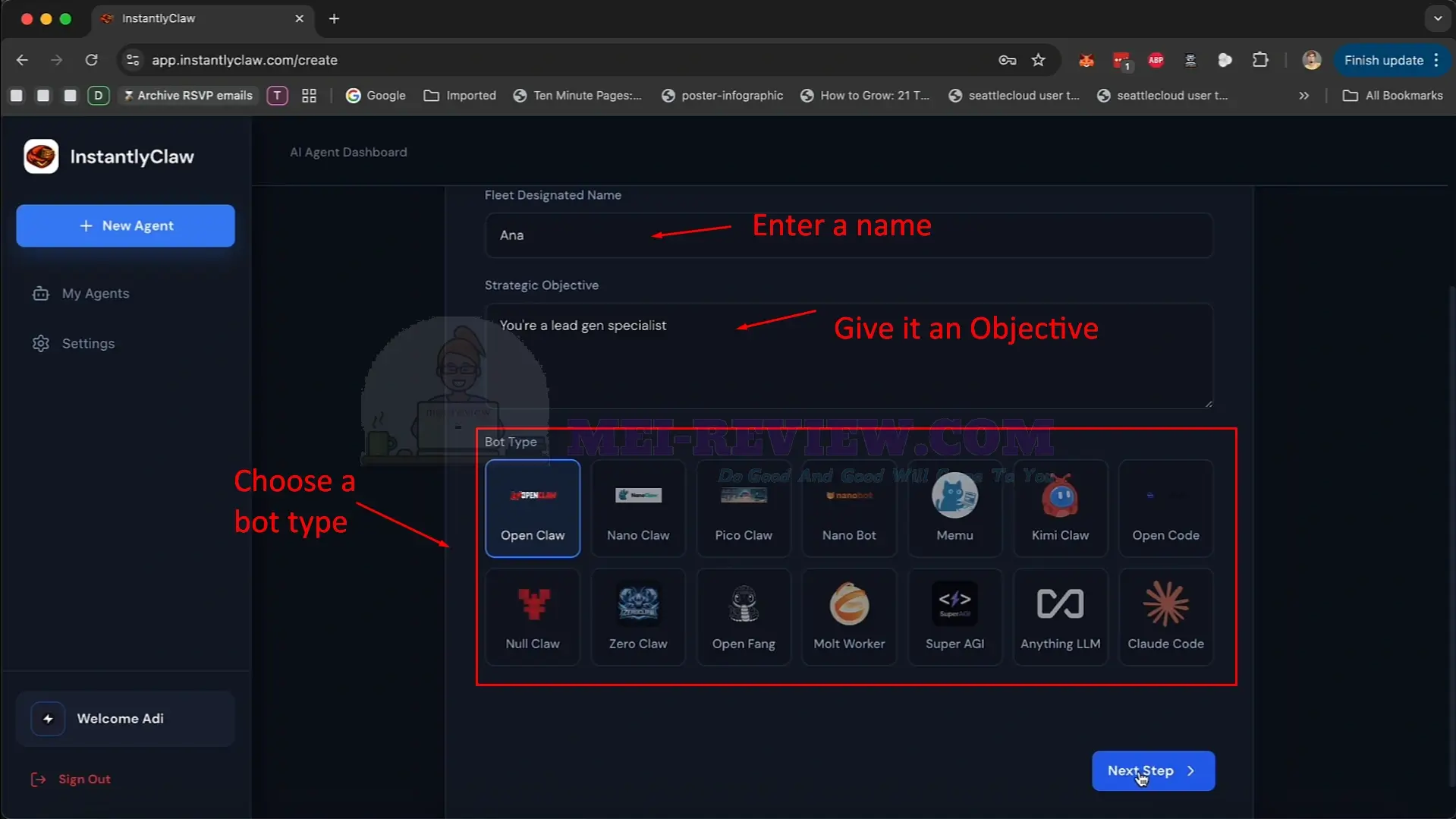Sign Out of the account

tap(71, 780)
